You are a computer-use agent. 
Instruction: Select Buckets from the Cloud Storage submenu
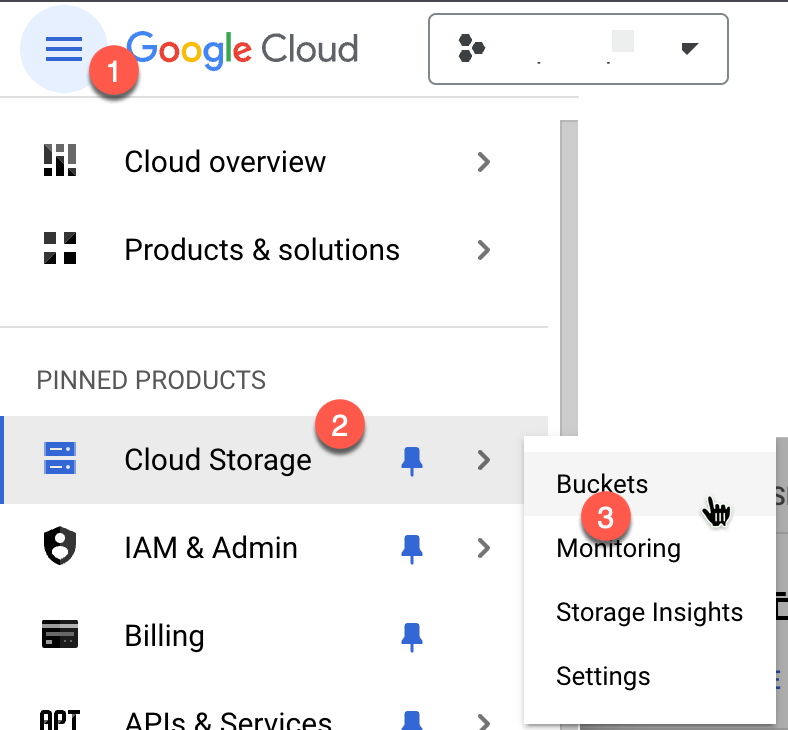point(602,484)
